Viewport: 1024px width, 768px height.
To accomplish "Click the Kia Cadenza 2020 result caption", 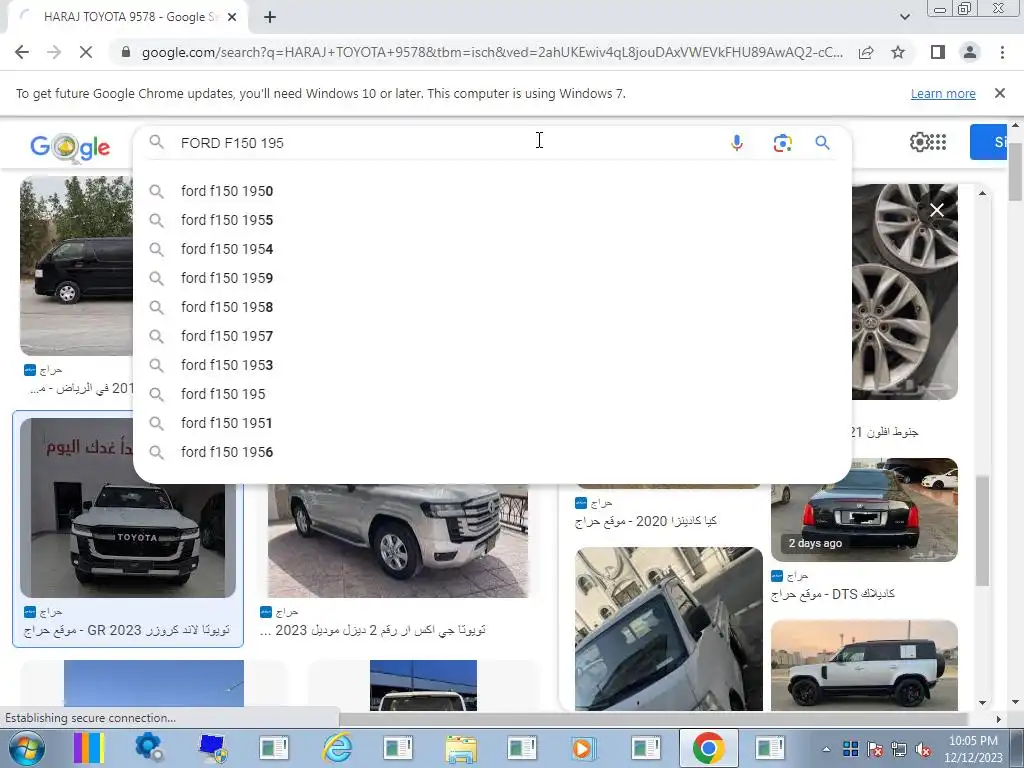I will (x=646, y=521).
